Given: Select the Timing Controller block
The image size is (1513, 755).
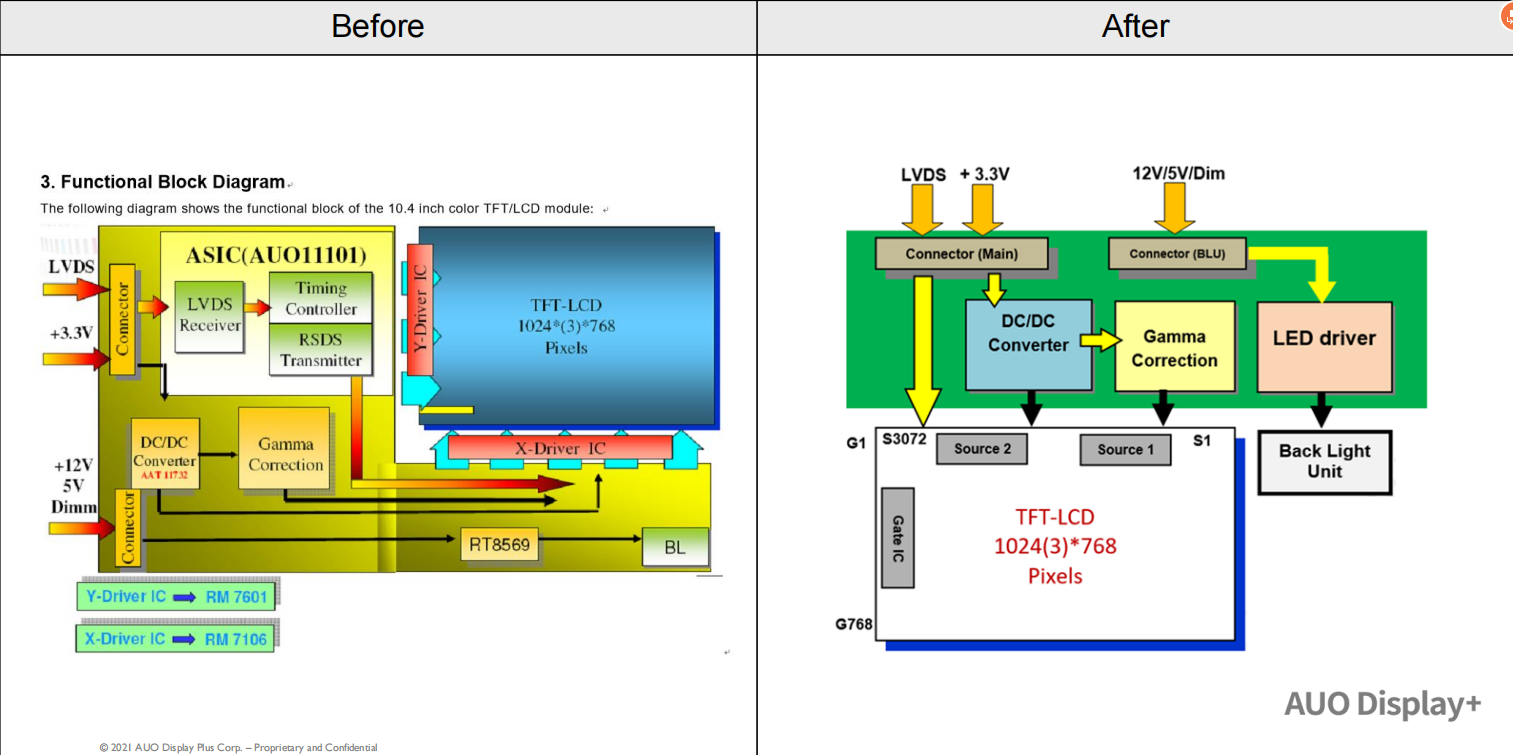Looking at the screenshot, I should tap(321, 297).
